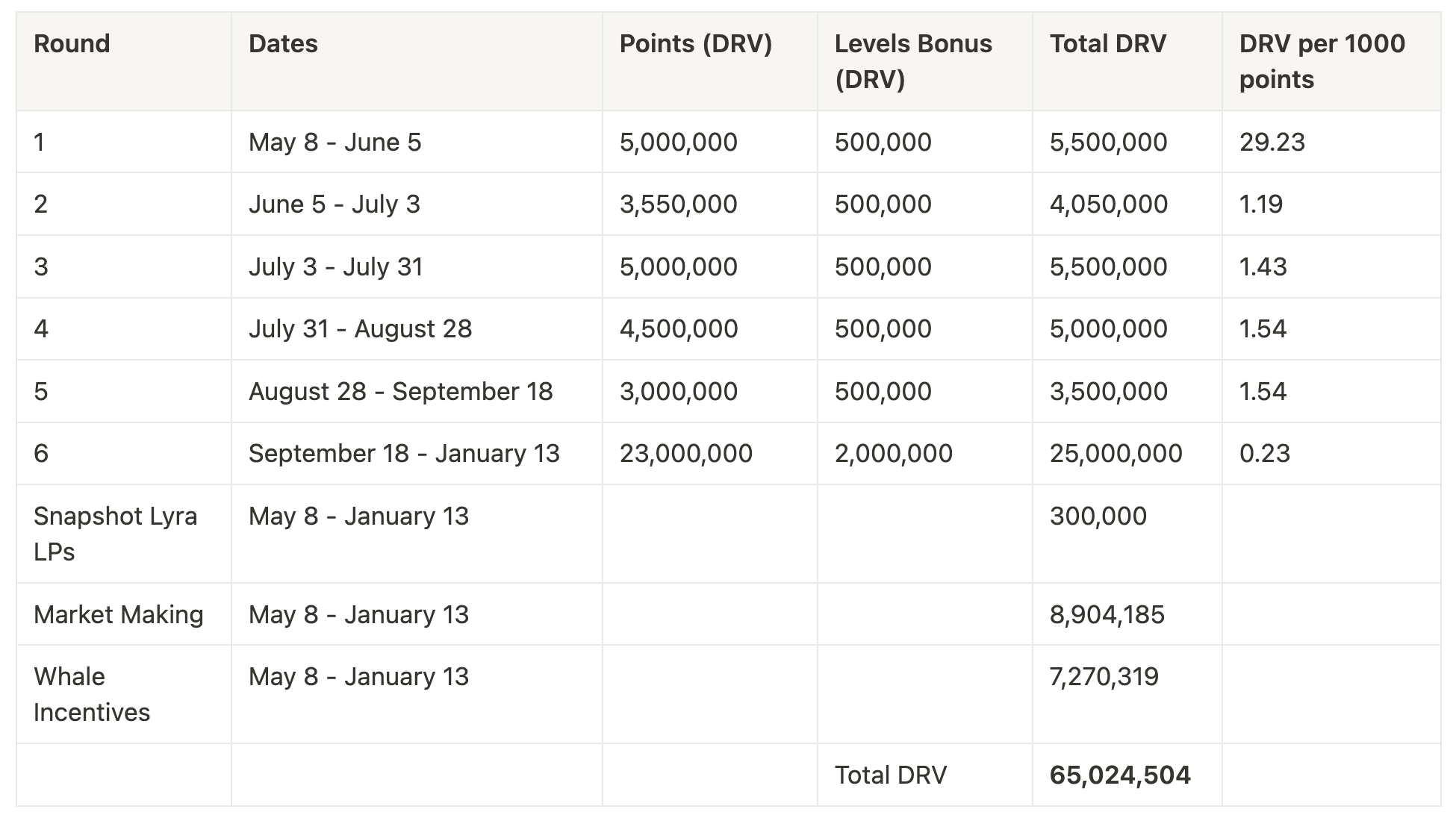The height and width of the screenshot is (821, 1456).
Task: Select the 0.23 DRV per 1000 cell
Action: (x=1265, y=453)
